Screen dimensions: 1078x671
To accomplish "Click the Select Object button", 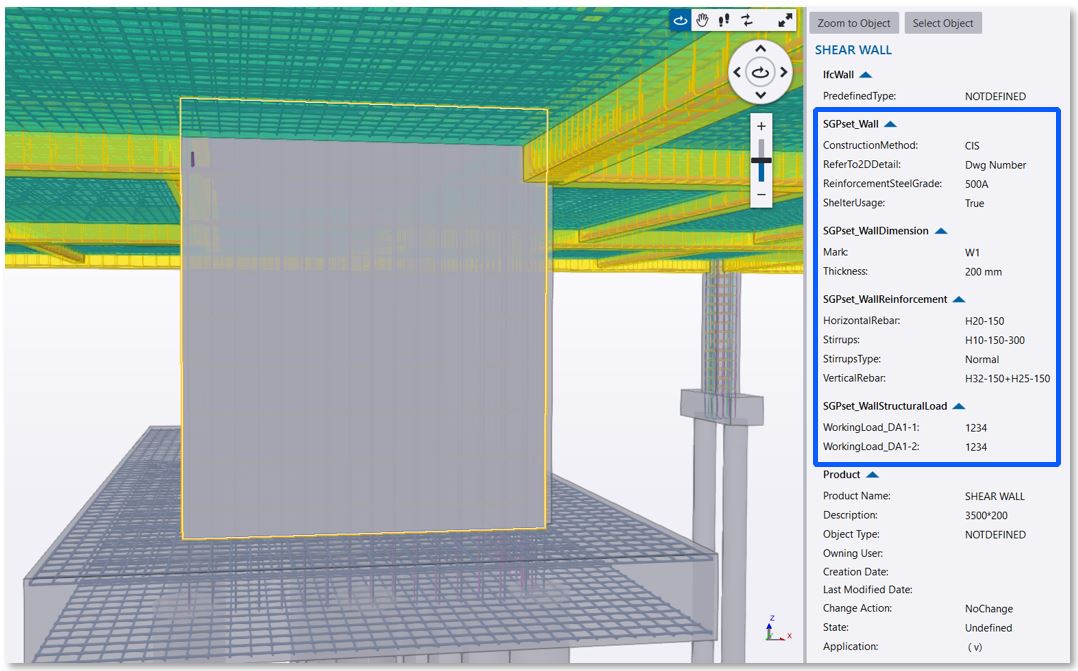I will click(x=942, y=23).
